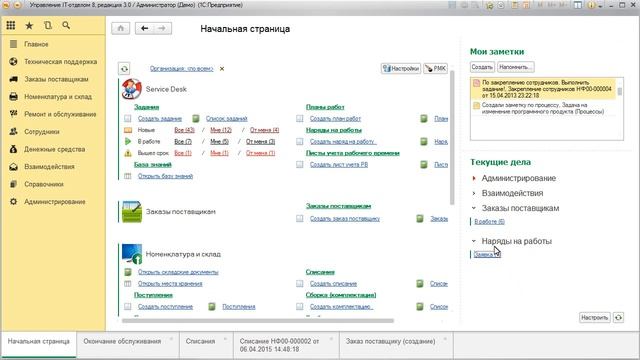Click green icon beside Поступления link
The width and height of the screenshot is (640, 360).
click(x=211, y=307)
